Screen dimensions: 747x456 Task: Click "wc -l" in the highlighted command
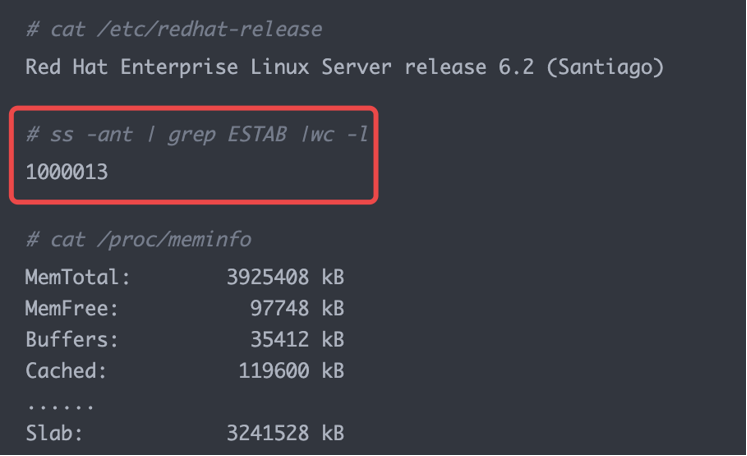click(x=338, y=134)
